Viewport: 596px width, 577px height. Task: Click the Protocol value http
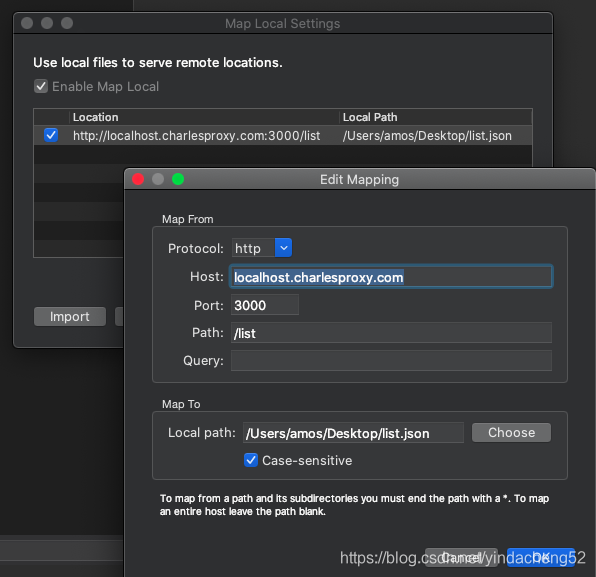248,248
